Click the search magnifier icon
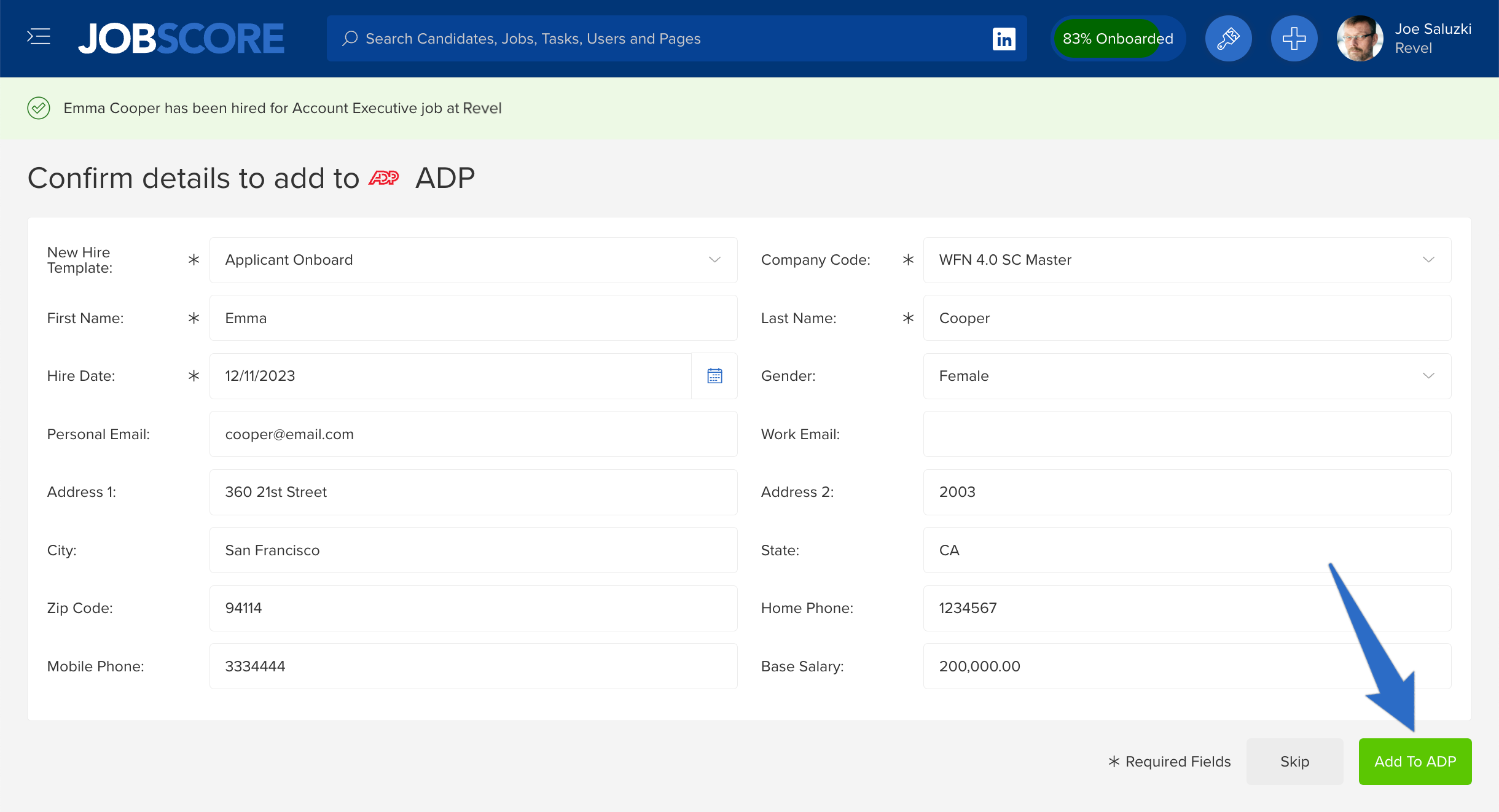The height and width of the screenshot is (812, 1499). click(x=350, y=39)
